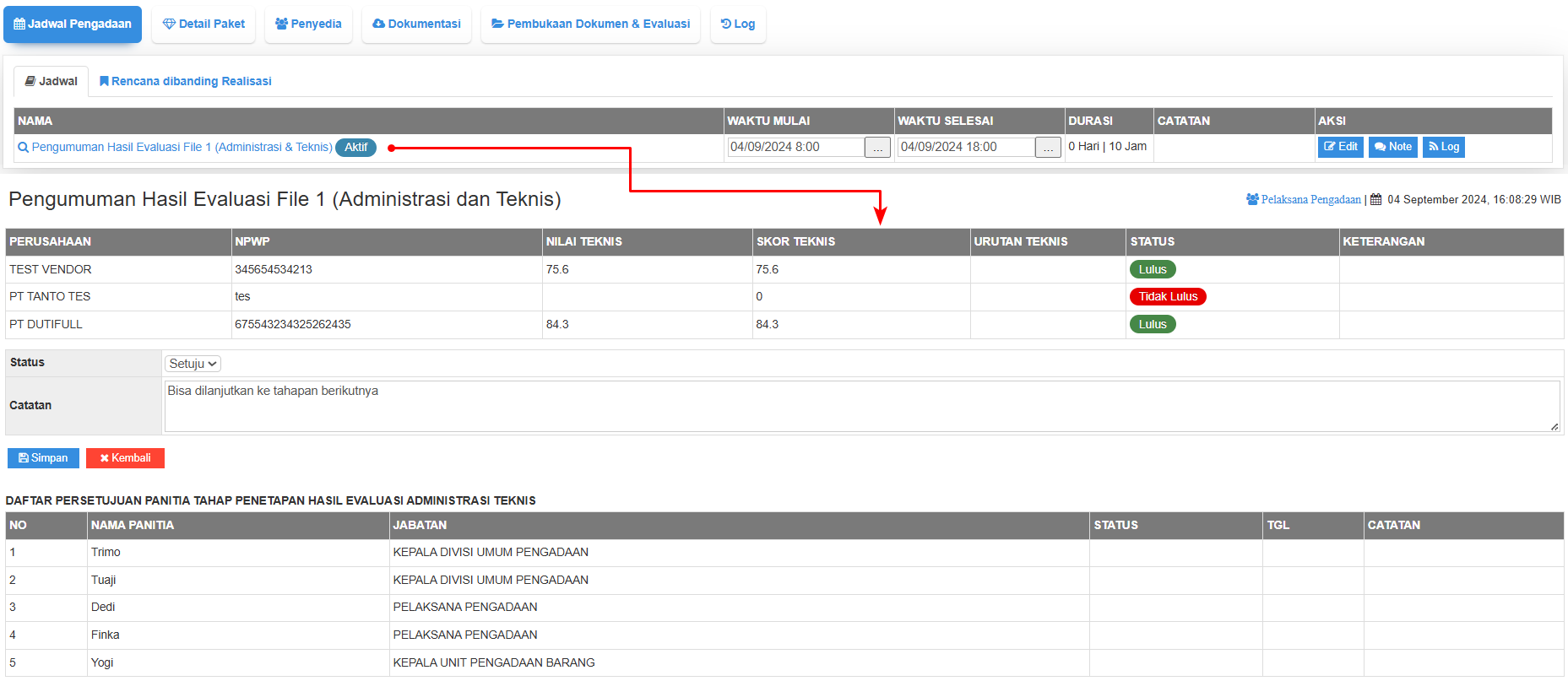
Task: Save with the Simpan button
Action: 43,458
